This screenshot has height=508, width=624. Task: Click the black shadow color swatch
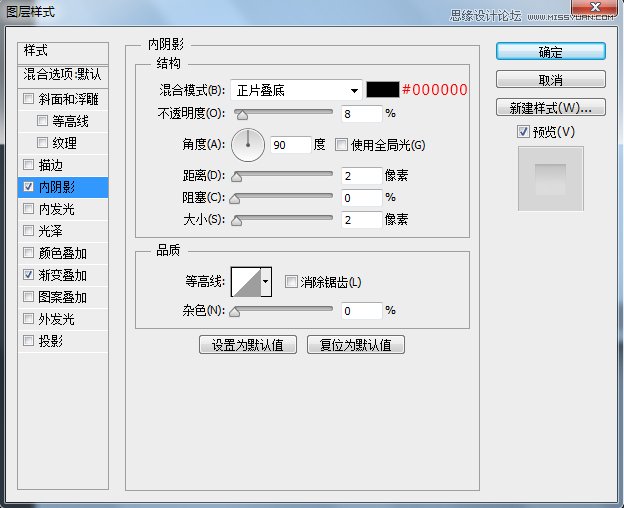[382, 90]
